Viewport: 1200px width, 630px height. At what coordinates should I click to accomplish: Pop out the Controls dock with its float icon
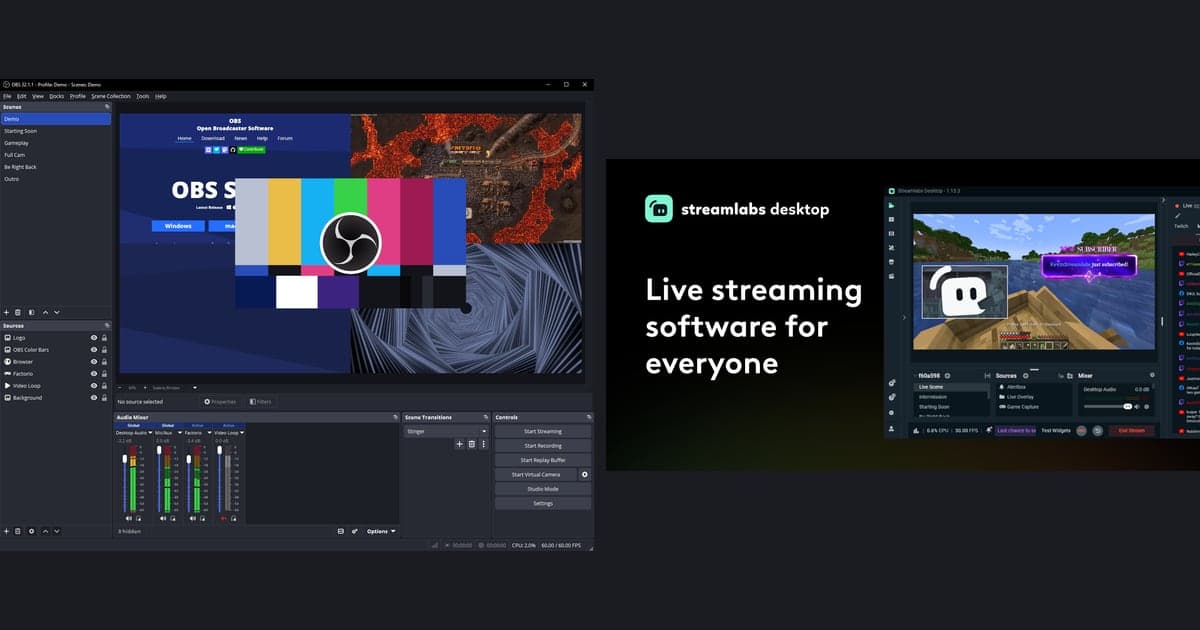589,417
